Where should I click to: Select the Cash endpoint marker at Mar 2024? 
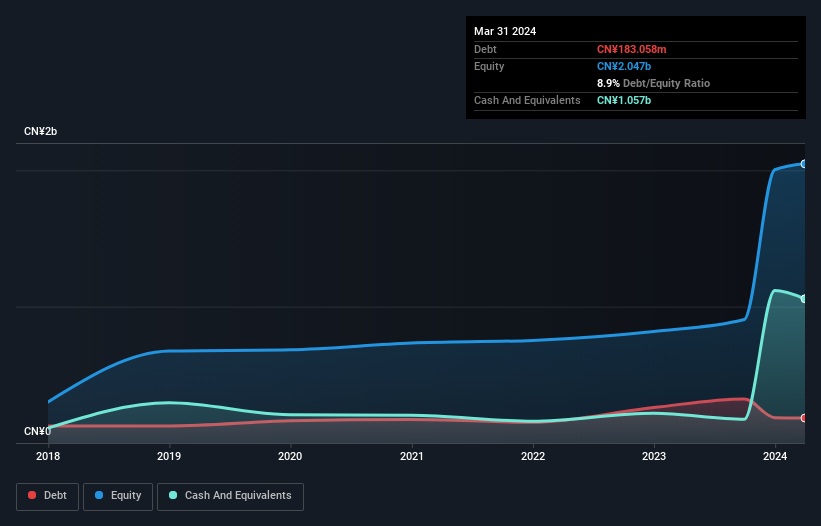click(804, 299)
